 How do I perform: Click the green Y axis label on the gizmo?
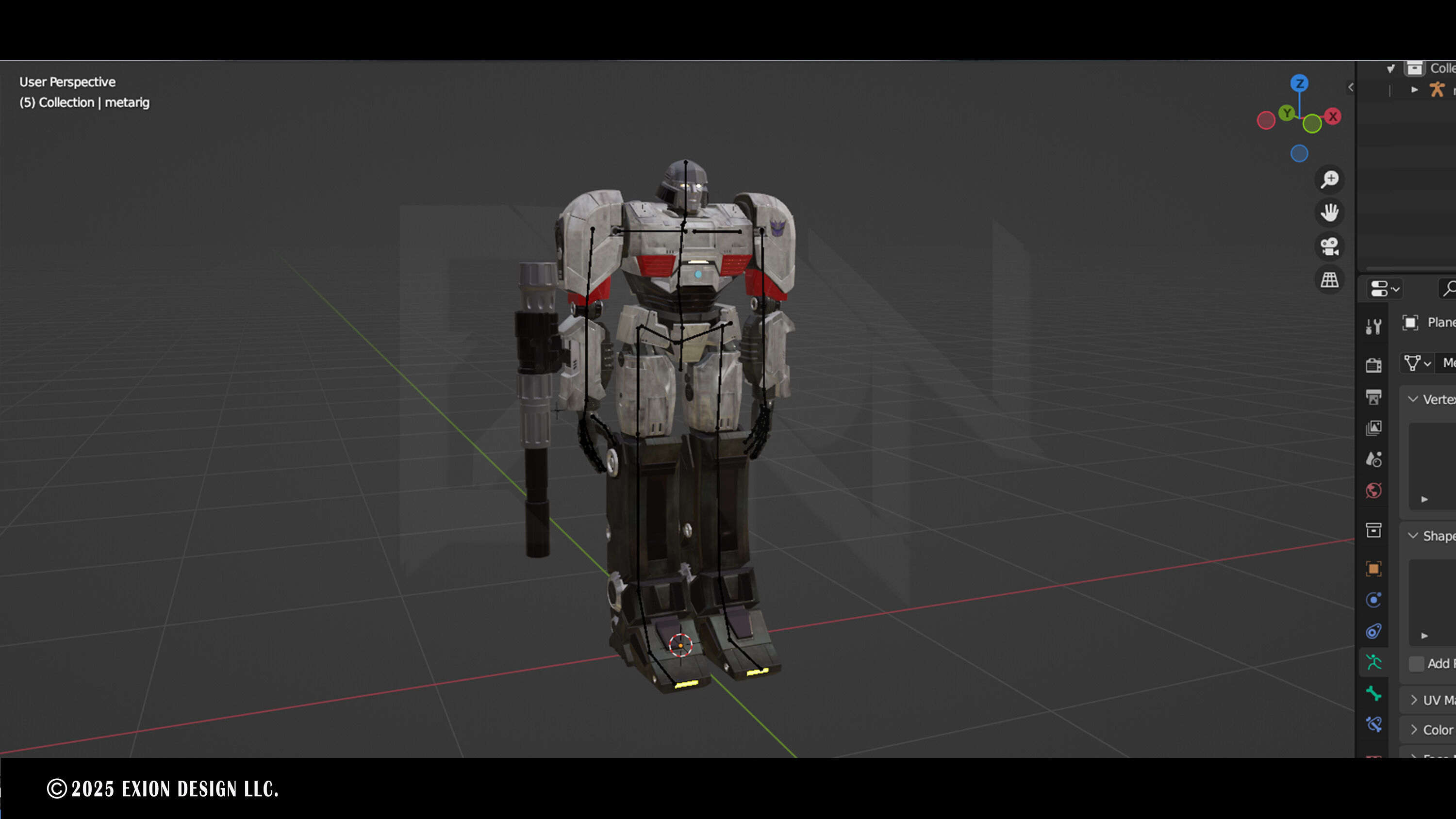(1287, 113)
